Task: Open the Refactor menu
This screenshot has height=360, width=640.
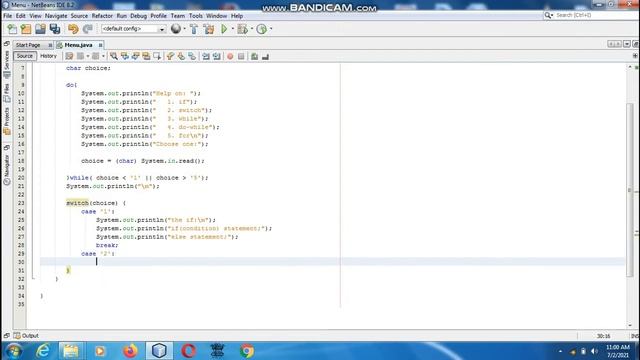Action: point(102,16)
